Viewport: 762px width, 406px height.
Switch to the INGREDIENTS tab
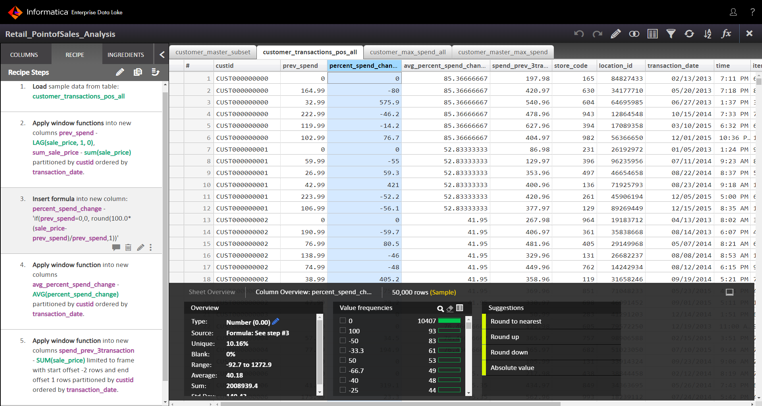click(x=126, y=55)
